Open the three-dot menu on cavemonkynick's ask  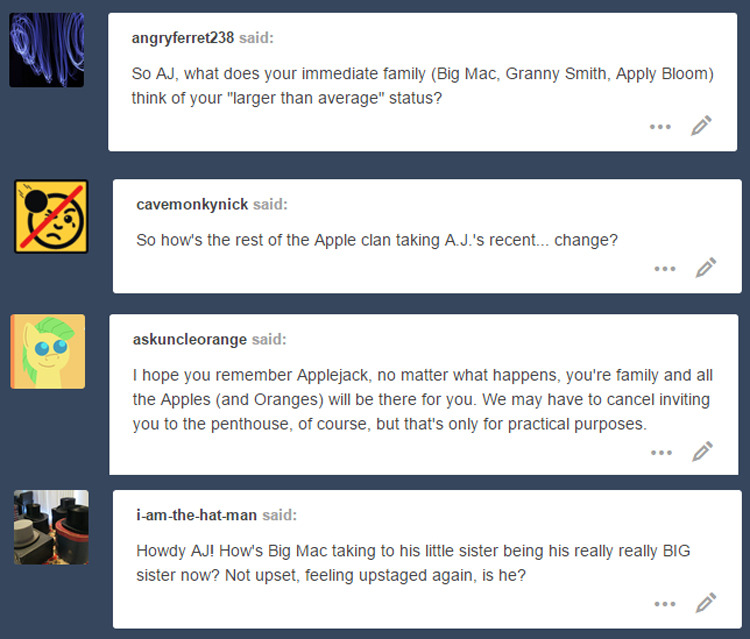click(x=665, y=269)
